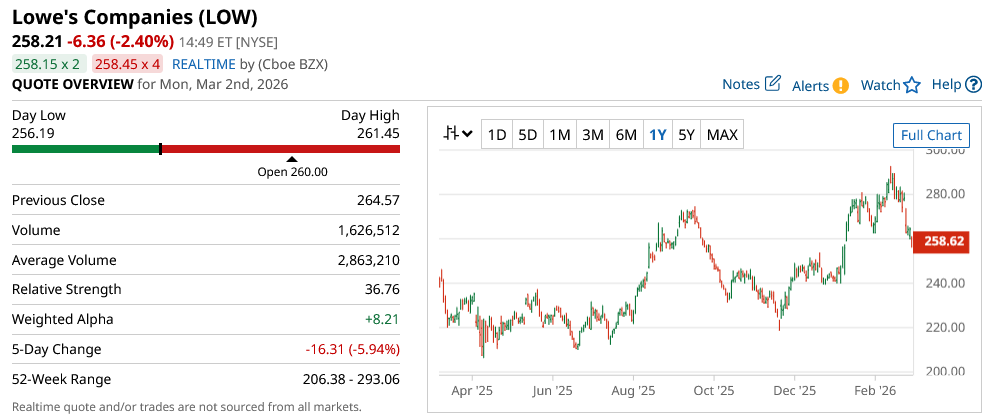This screenshot has height=418, width=990.
Task: Show the MAX chart range
Action: pos(722,135)
